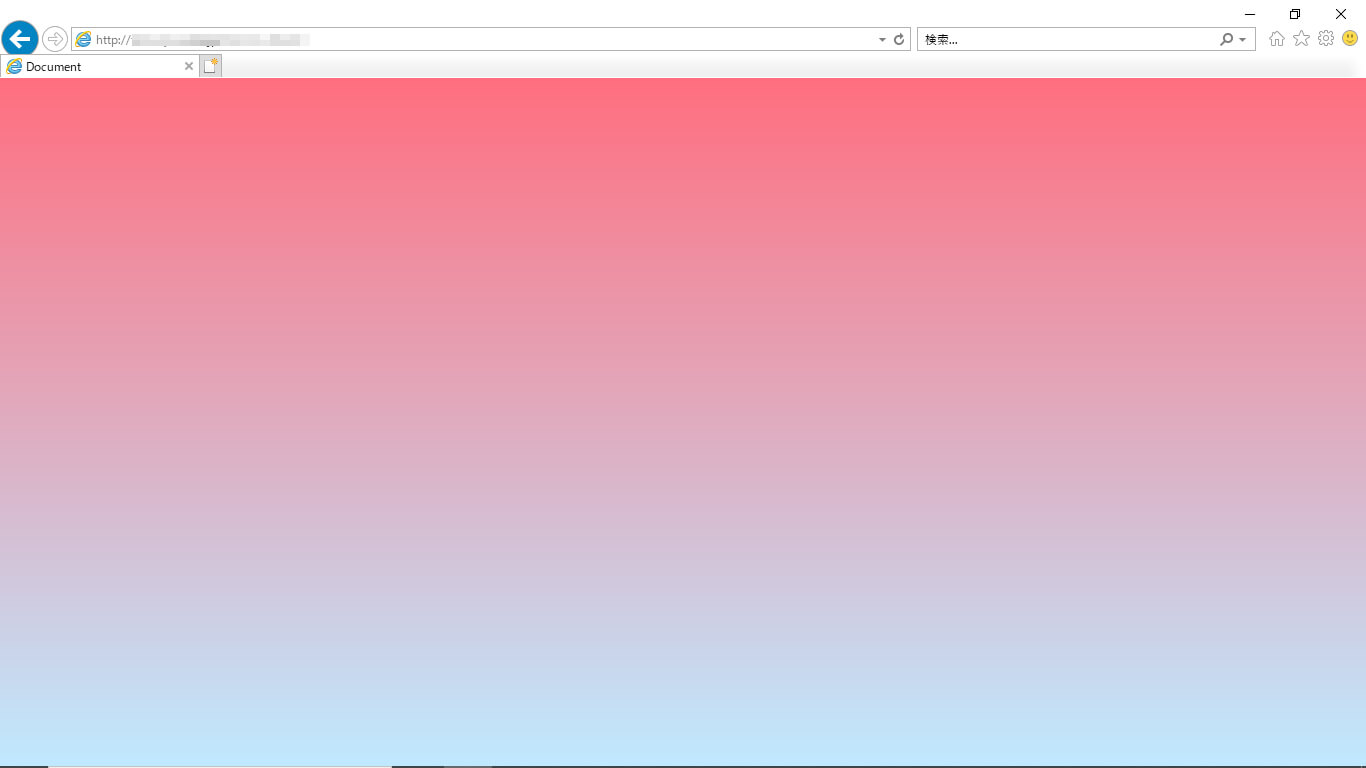Open the search provider dropdown arrow
This screenshot has width=1366, height=768.
(x=1241, y=38)
